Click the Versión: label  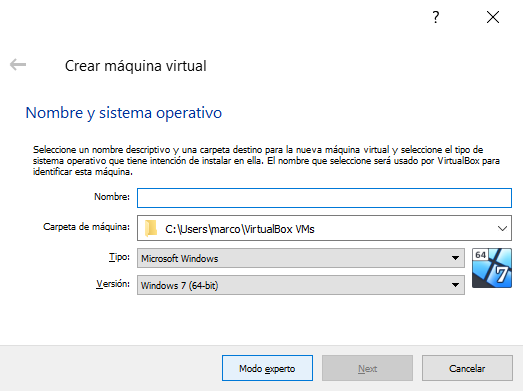[113, 284]
